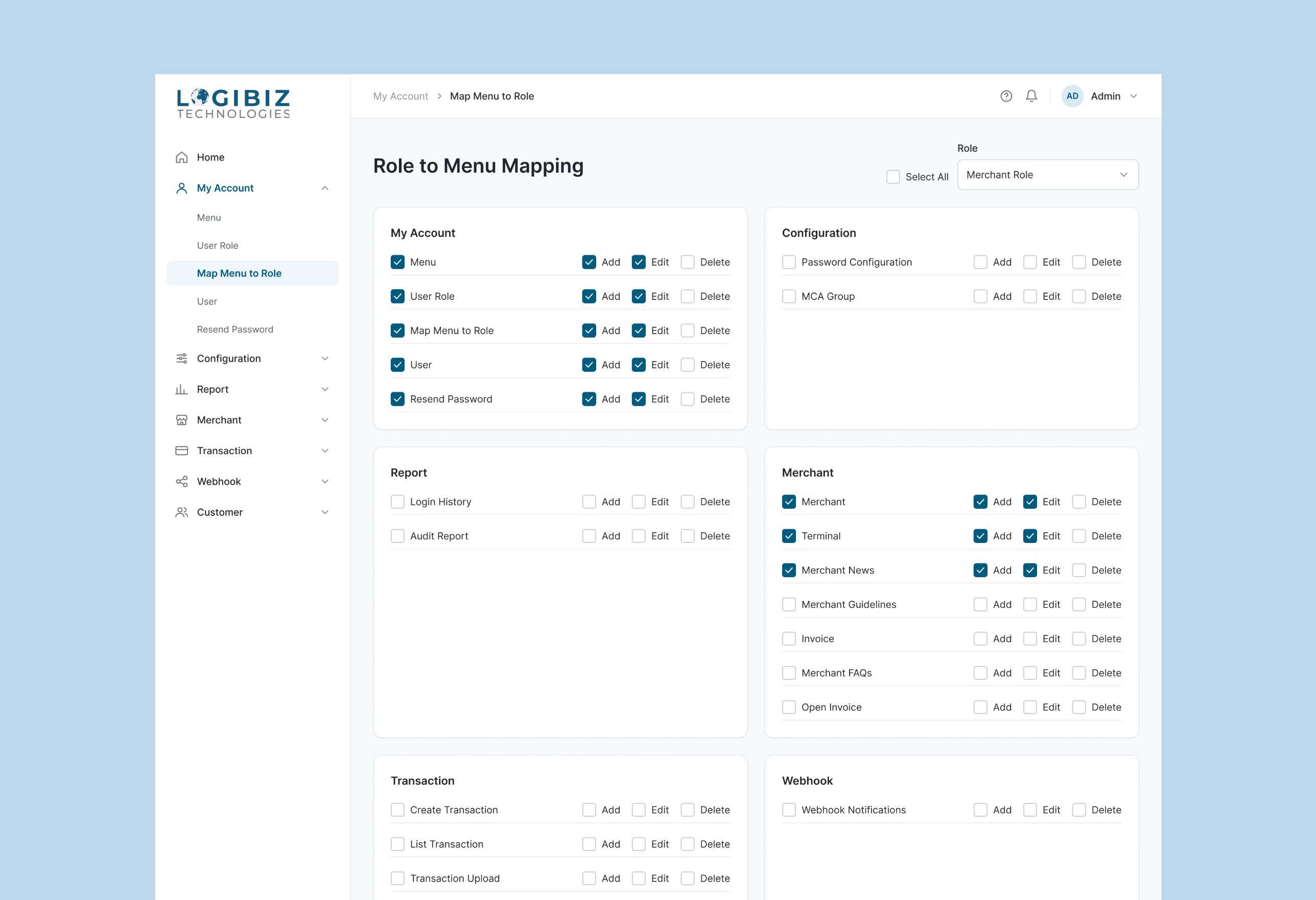The height and width of the screenshot is (900, 1316).
Task: Enable the Create Transaction checkbox
Action: coord(397,810)
